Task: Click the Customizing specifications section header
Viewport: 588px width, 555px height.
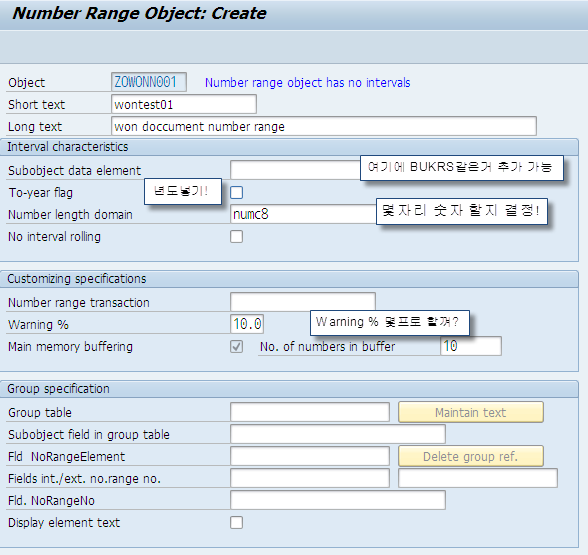Action: coord(289,279)
